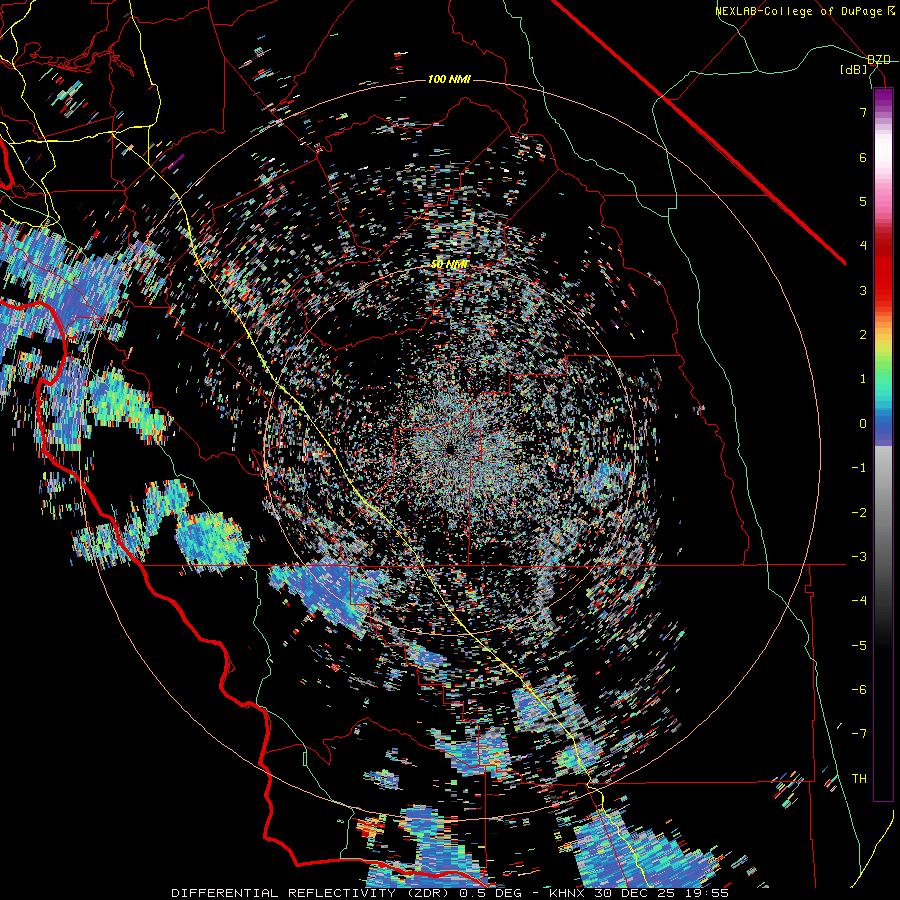Viewport: 900px width, 900px height.
Task: Click the 50 NMI range ring label
Action: pyautogui.click(x=449, y=265)
